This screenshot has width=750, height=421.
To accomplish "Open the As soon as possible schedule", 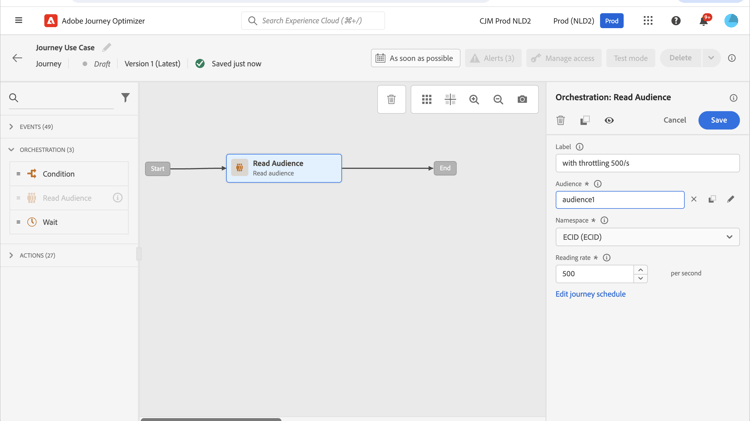I will (x=415, y=58).
